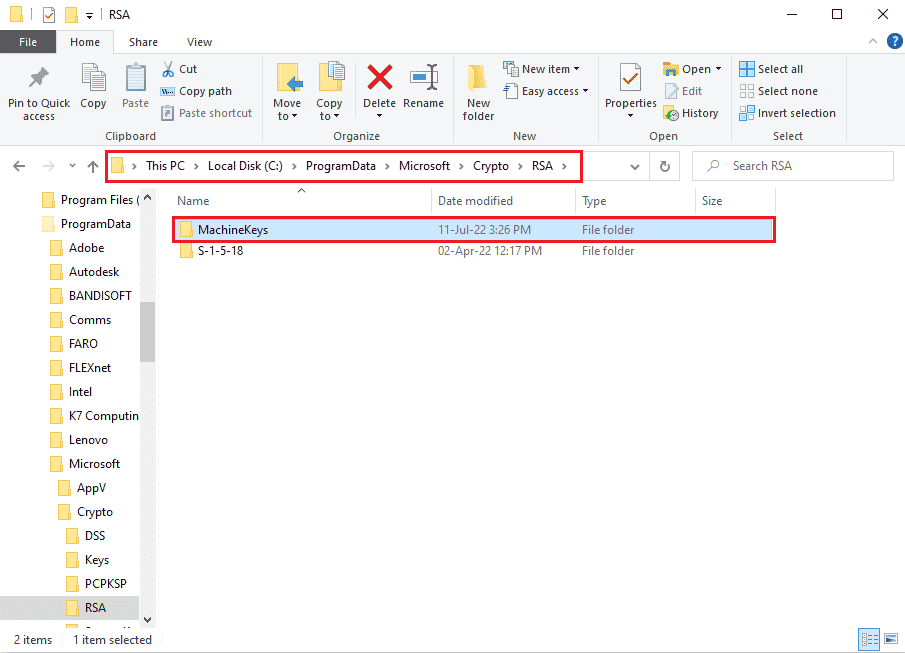Collapse the ribbon with the chevron
Viewport: 905px width, 653px height.
point(873,41)
